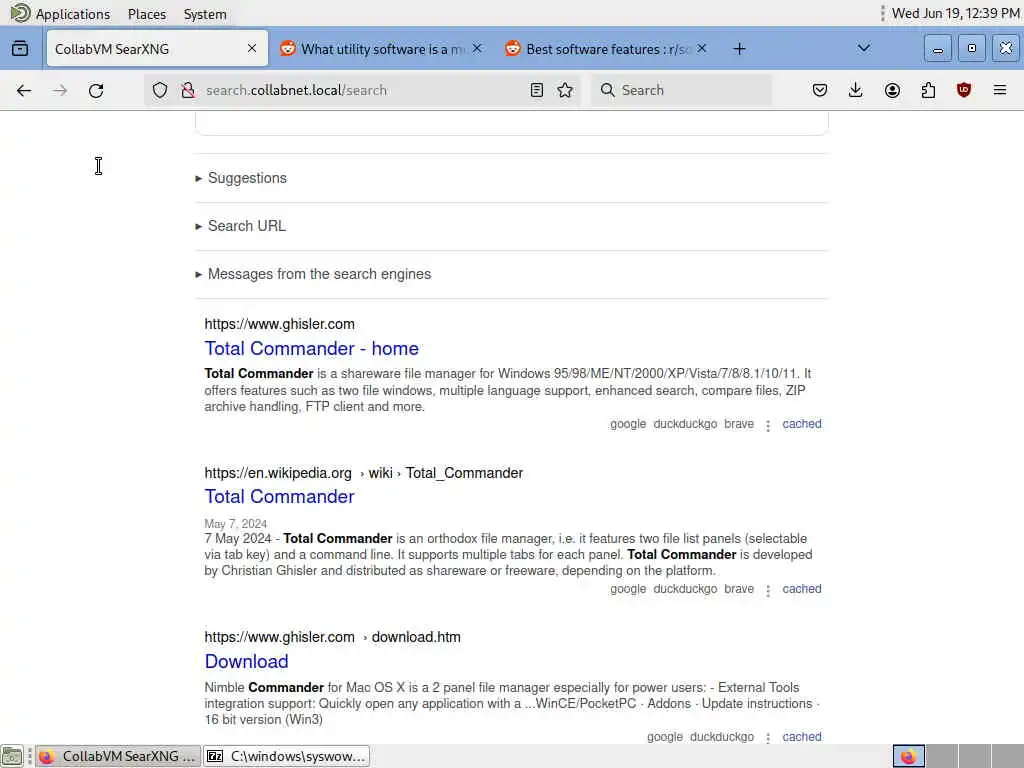Open the uBlock Origin extension icon

964,90
